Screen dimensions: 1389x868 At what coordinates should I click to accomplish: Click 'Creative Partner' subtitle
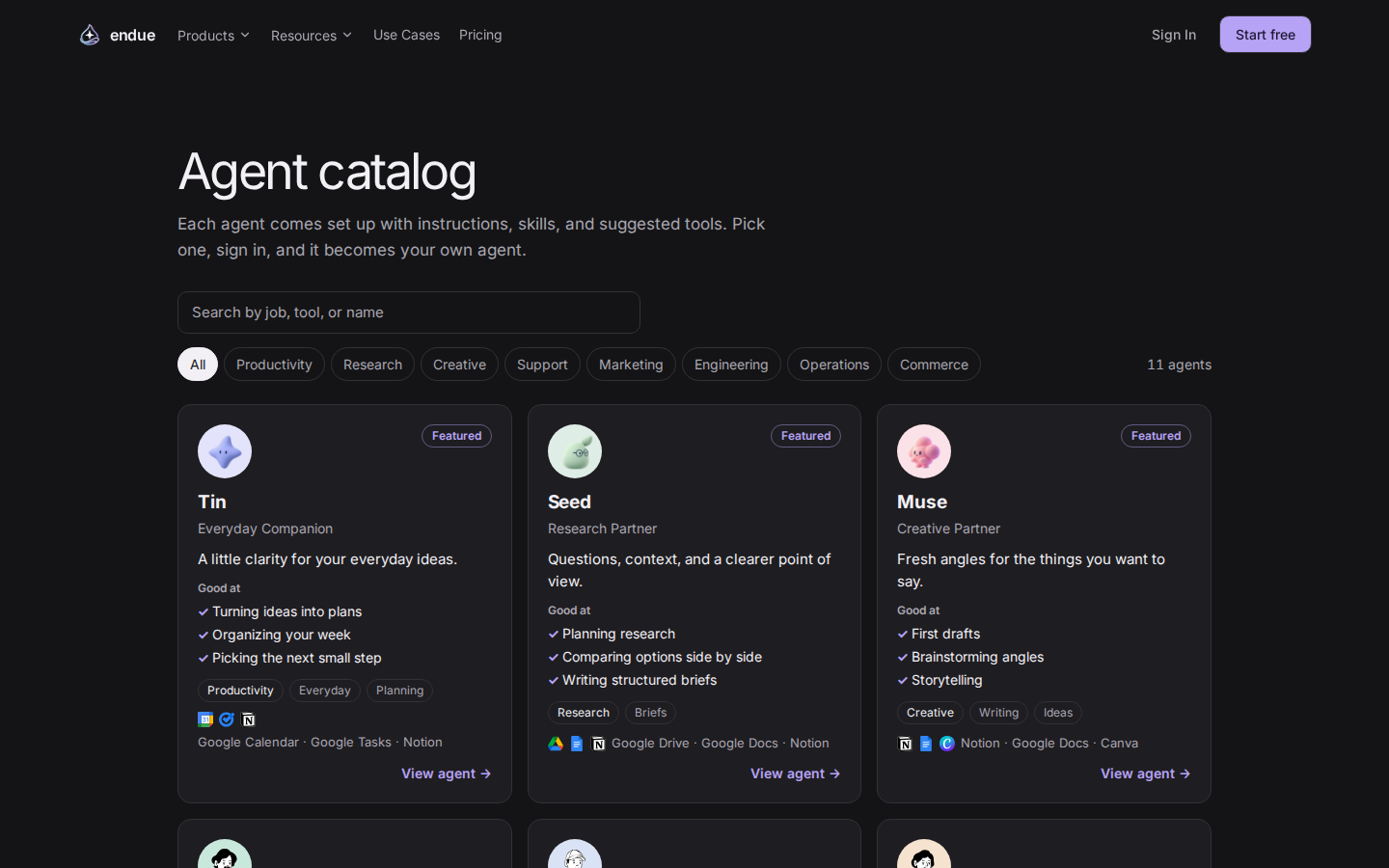[948, 529]
